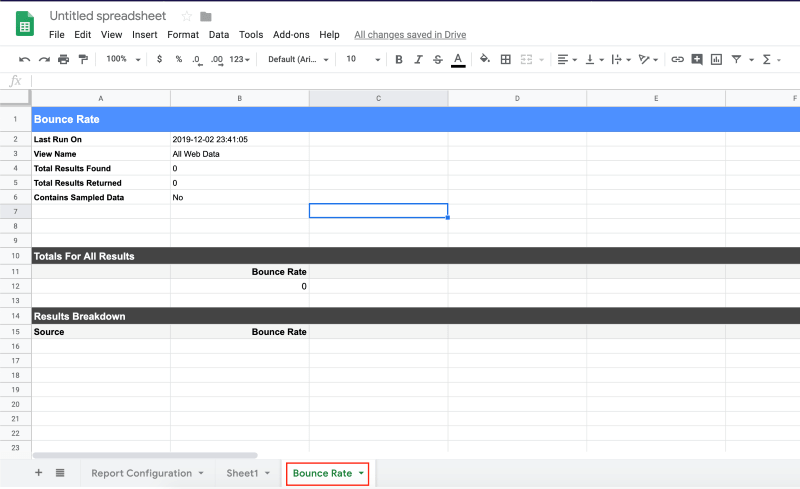Open the Bounce Rate tab dropdown arrow
Image resolution: width=800 pixels, height=489 pixels.
click(361, 473)
